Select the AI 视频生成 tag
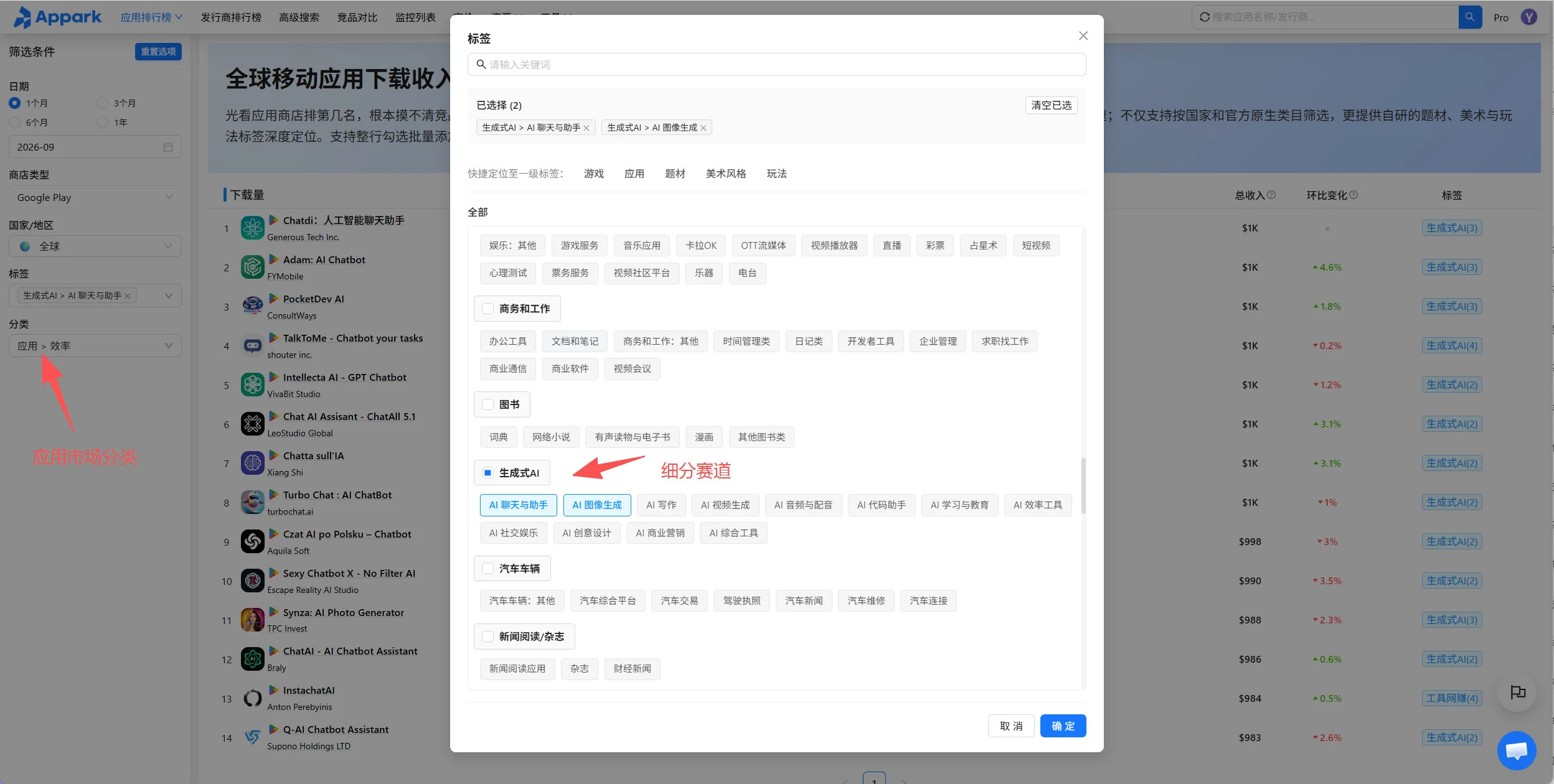This screenshot has width=1554, height=784. [725, 505]
